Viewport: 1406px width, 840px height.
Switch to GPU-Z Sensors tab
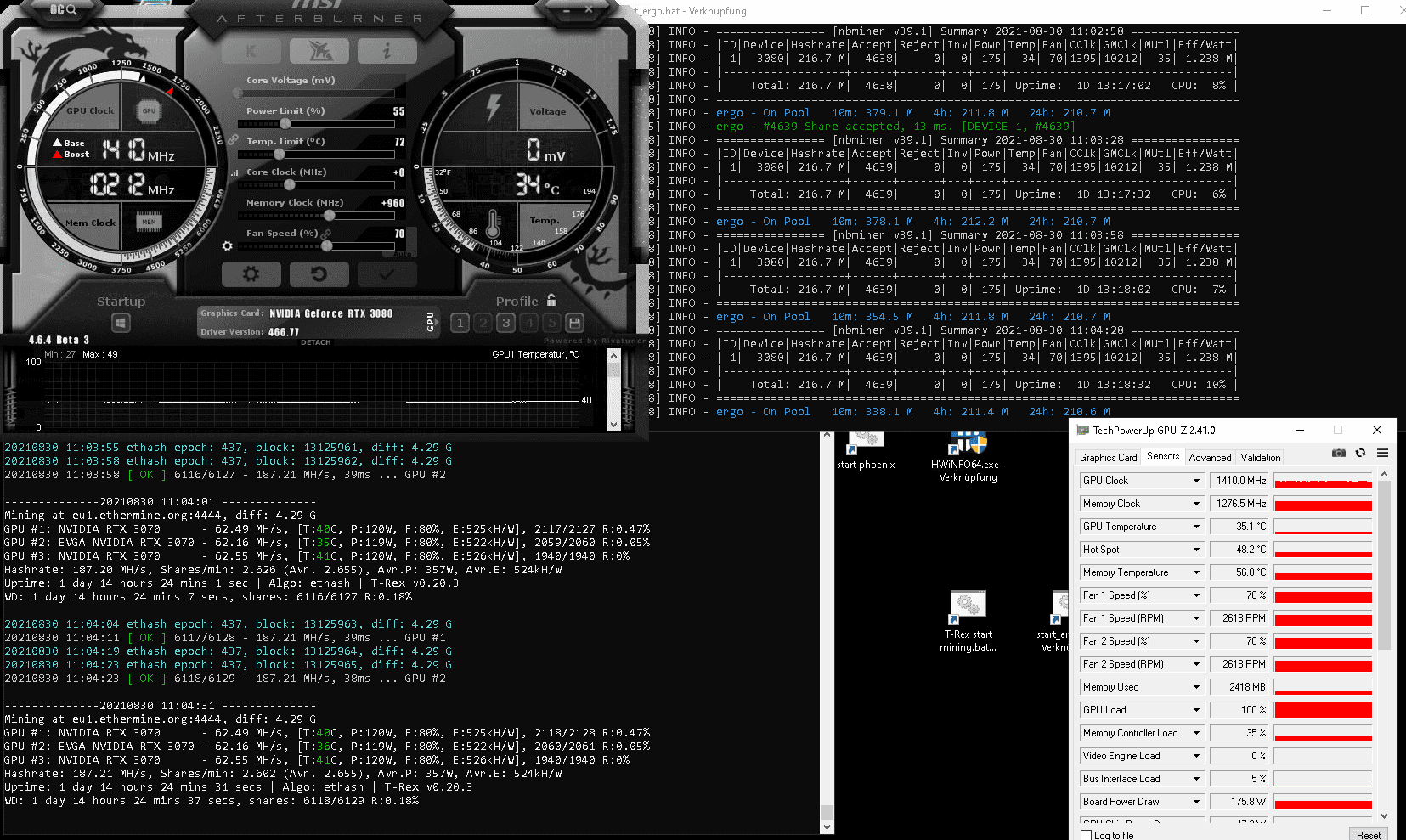[1163, 456]
